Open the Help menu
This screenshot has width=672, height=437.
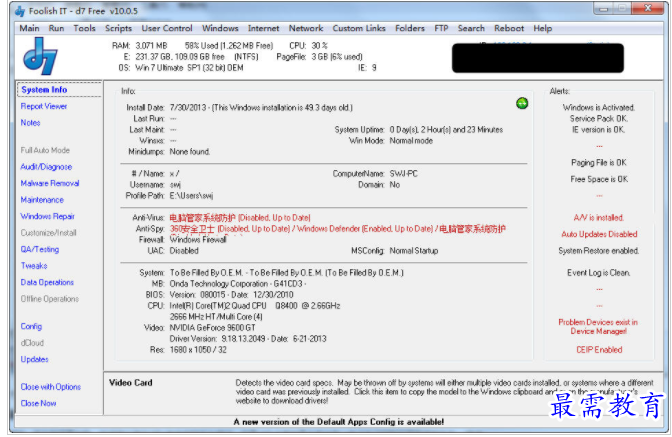[543, 28]
